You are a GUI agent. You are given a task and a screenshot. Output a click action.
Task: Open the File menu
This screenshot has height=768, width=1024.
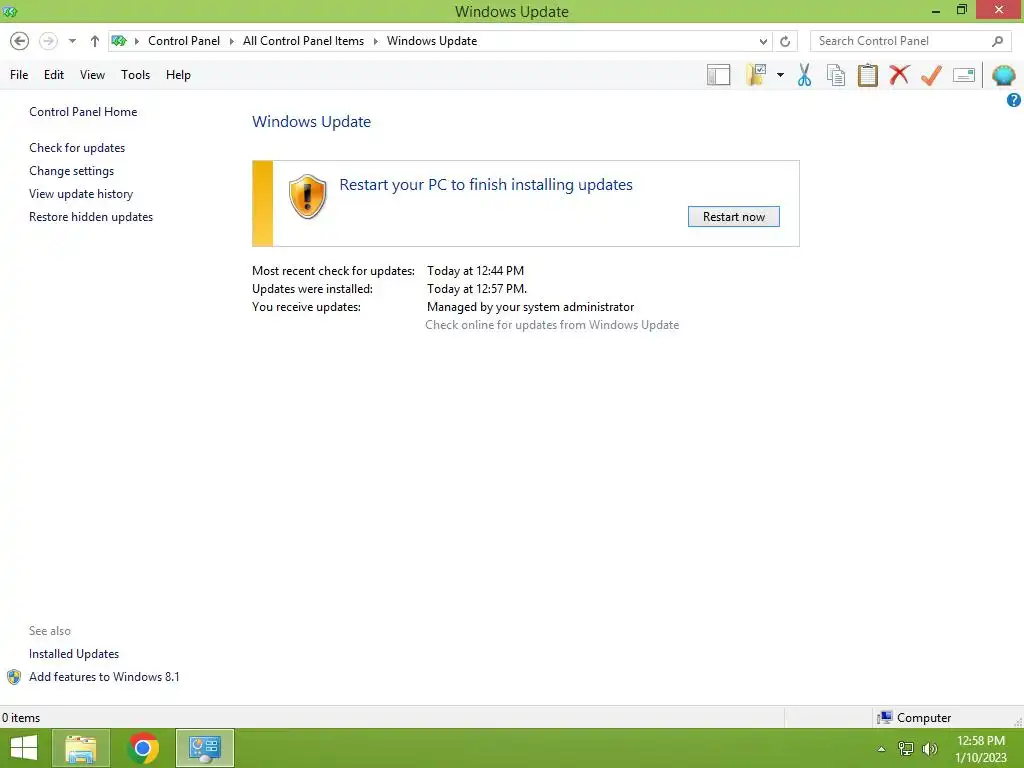click(19, 75)
